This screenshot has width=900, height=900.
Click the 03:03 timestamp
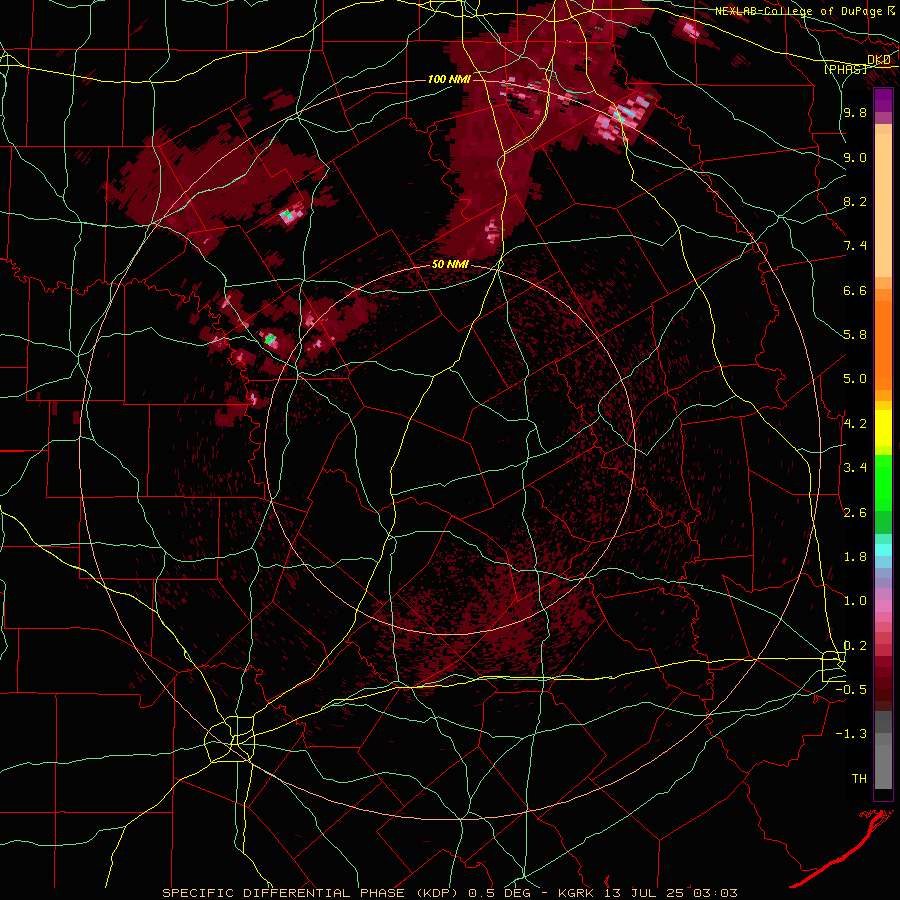point(715,893)
